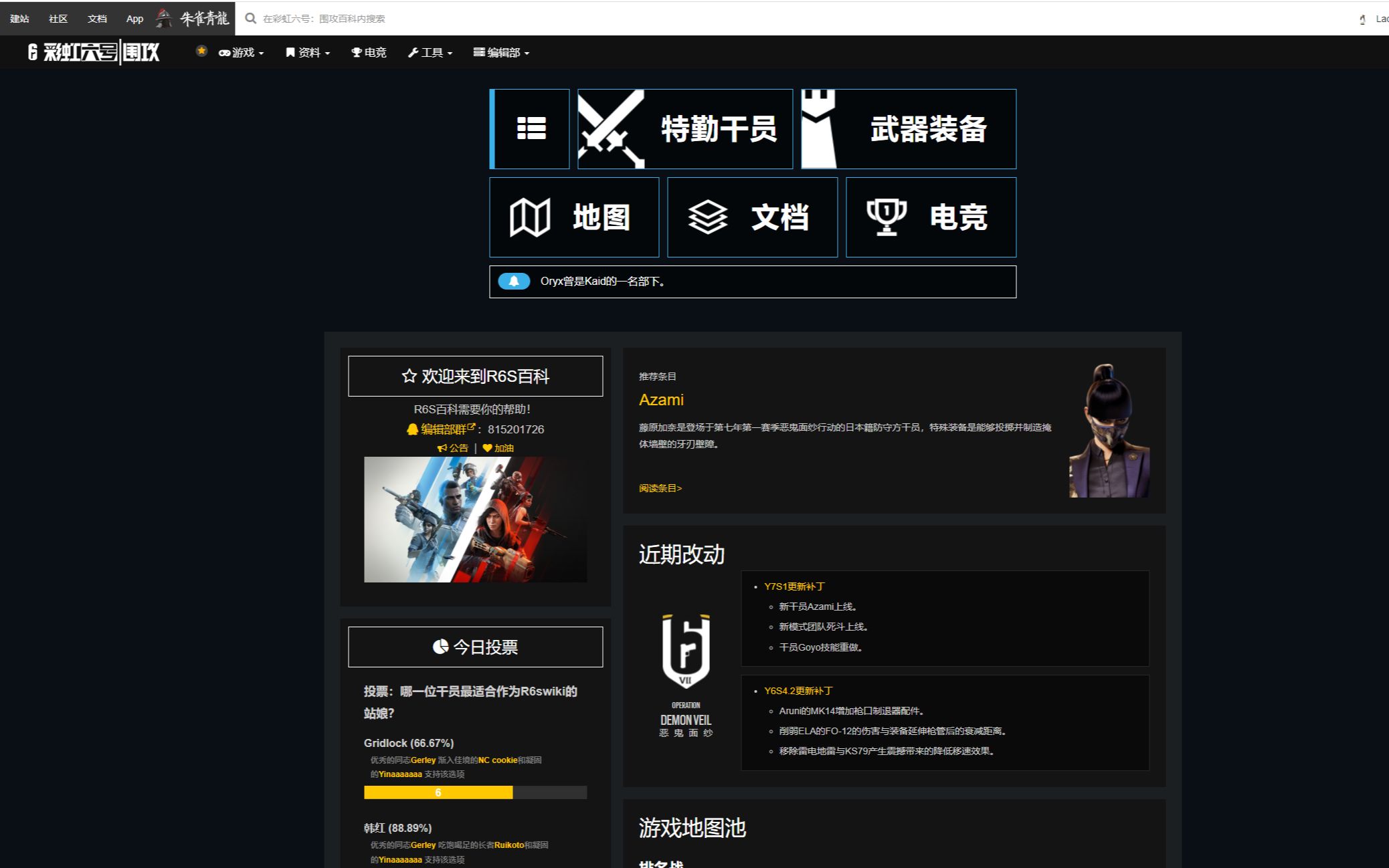Click the trophy esports tile icon
The width and height of the screenshot is (1389, 868).
887,217
